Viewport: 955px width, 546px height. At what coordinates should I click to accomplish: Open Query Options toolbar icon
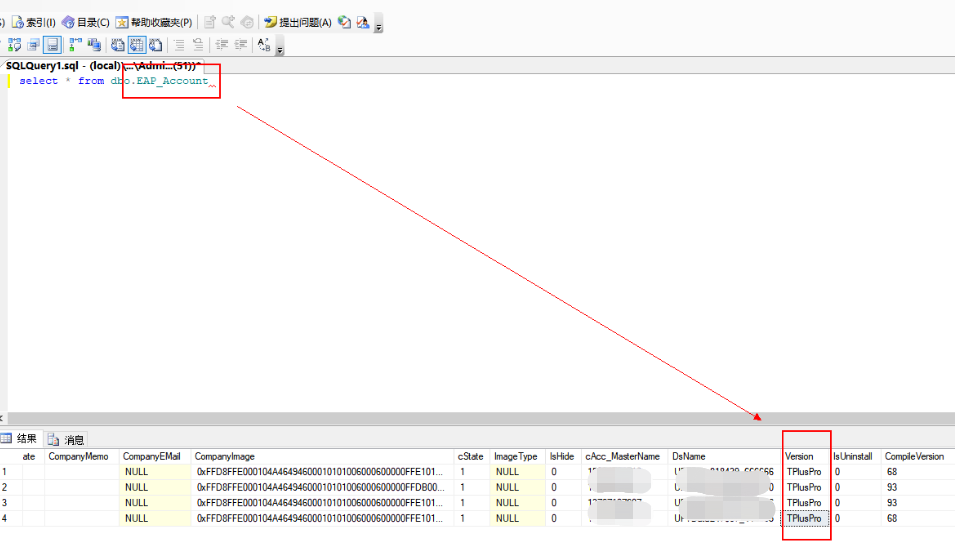click(x=33, y=45)
